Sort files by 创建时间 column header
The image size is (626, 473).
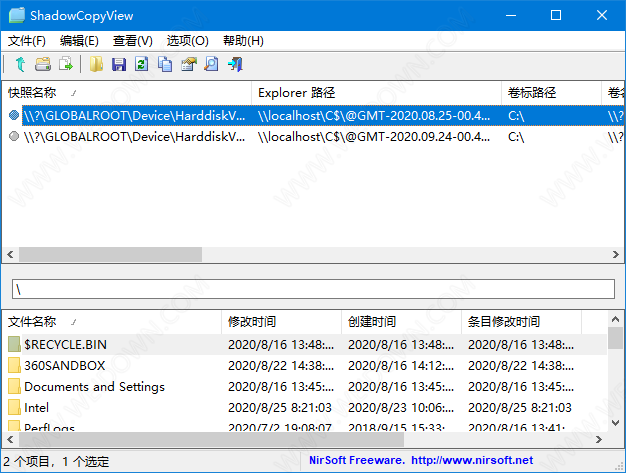(401, 322)
